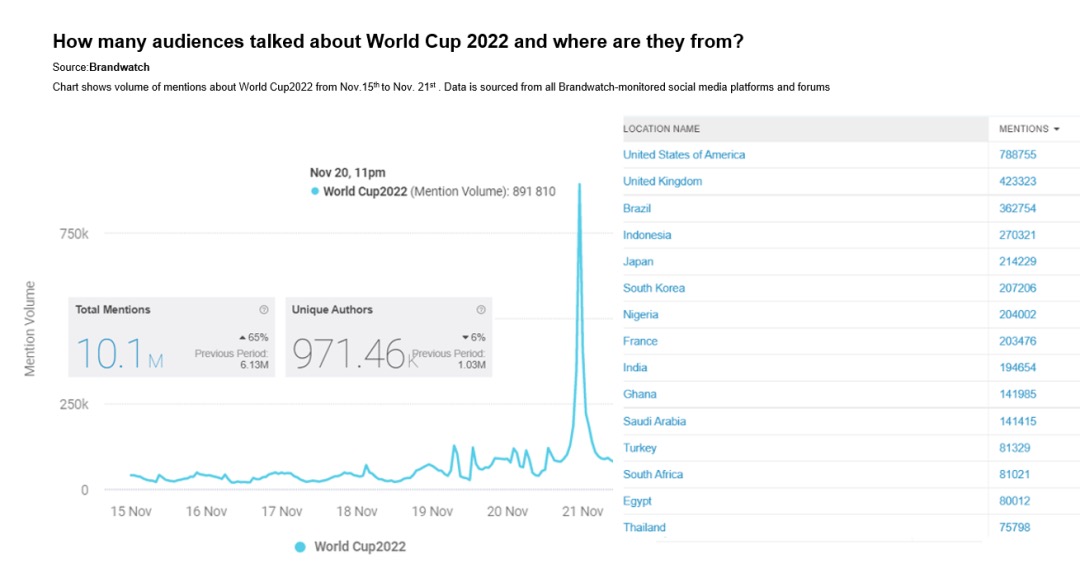Click the peak point of the mention line
This screenshot has height=573, width=1080.
pos(579,185)
